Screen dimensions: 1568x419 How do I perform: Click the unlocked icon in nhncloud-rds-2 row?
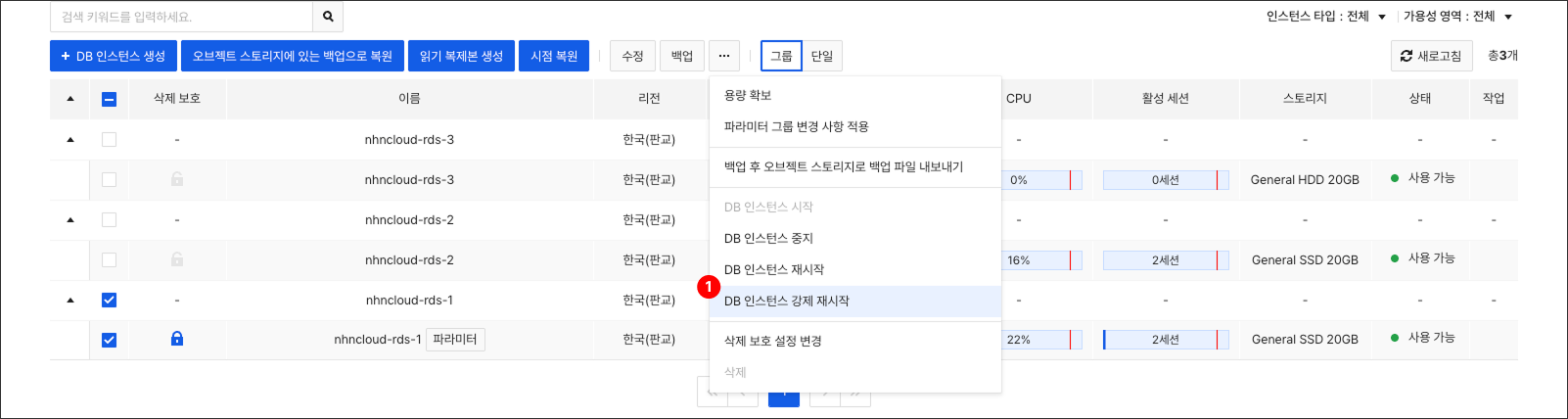tap(177, 259)
